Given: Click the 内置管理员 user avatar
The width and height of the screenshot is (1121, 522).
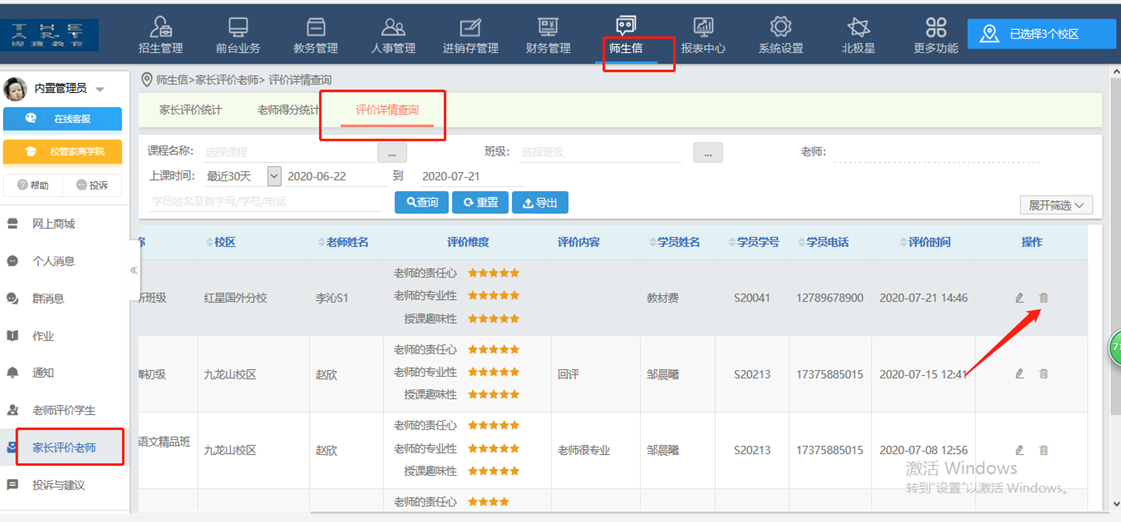Looking at the screenshot, I should coord(15,89).
